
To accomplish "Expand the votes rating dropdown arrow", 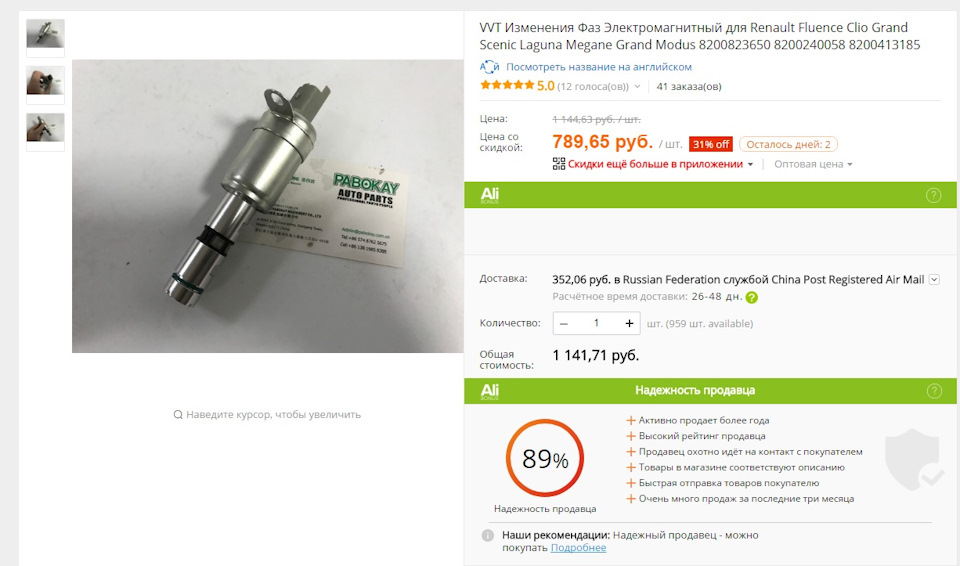I will (637, 86).
